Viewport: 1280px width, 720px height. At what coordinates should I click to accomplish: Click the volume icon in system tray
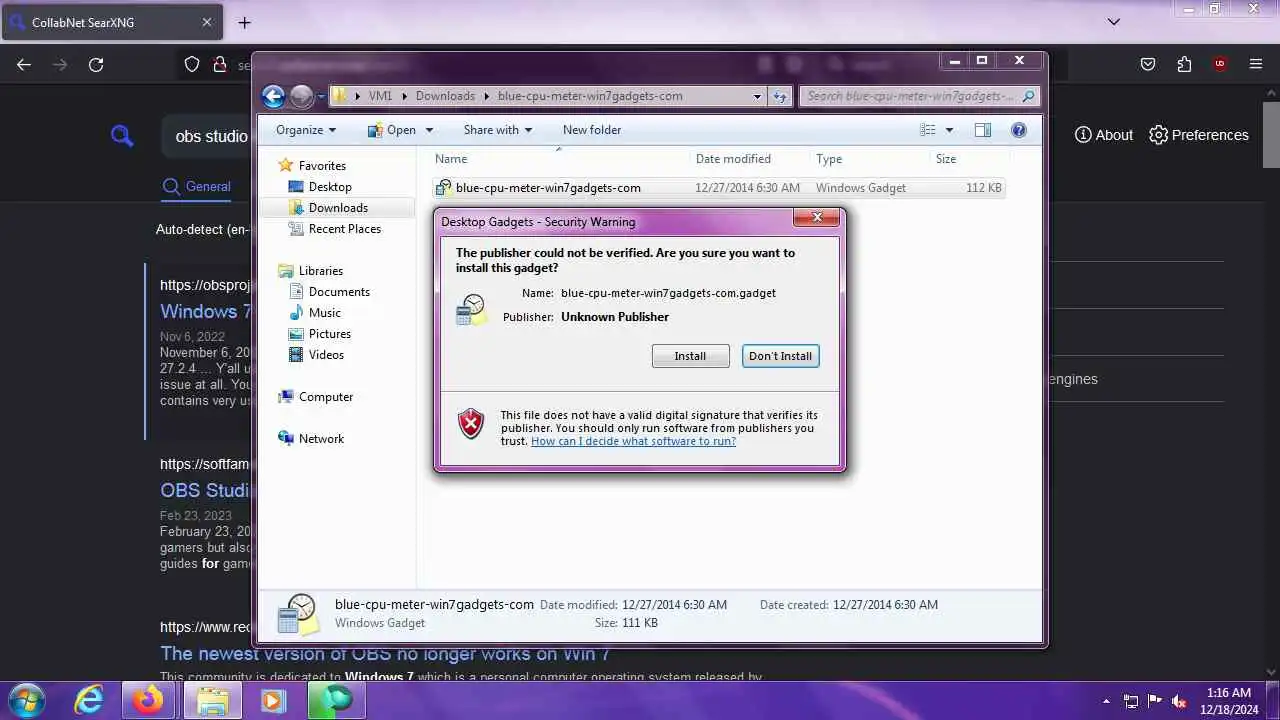click(x=1178, y=701)
